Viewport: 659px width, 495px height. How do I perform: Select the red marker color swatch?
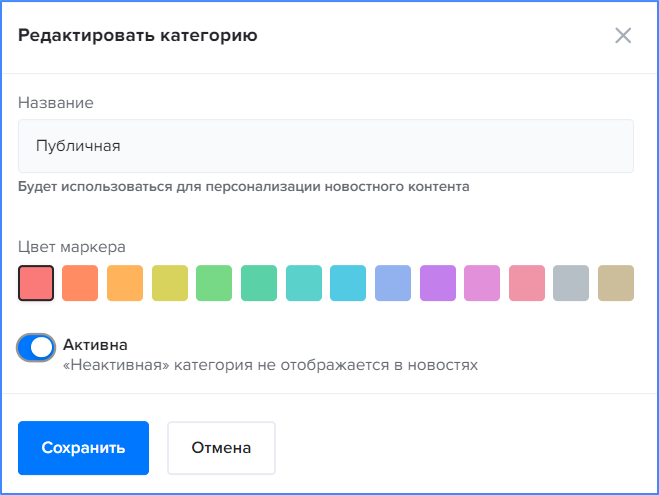[36, 283]
